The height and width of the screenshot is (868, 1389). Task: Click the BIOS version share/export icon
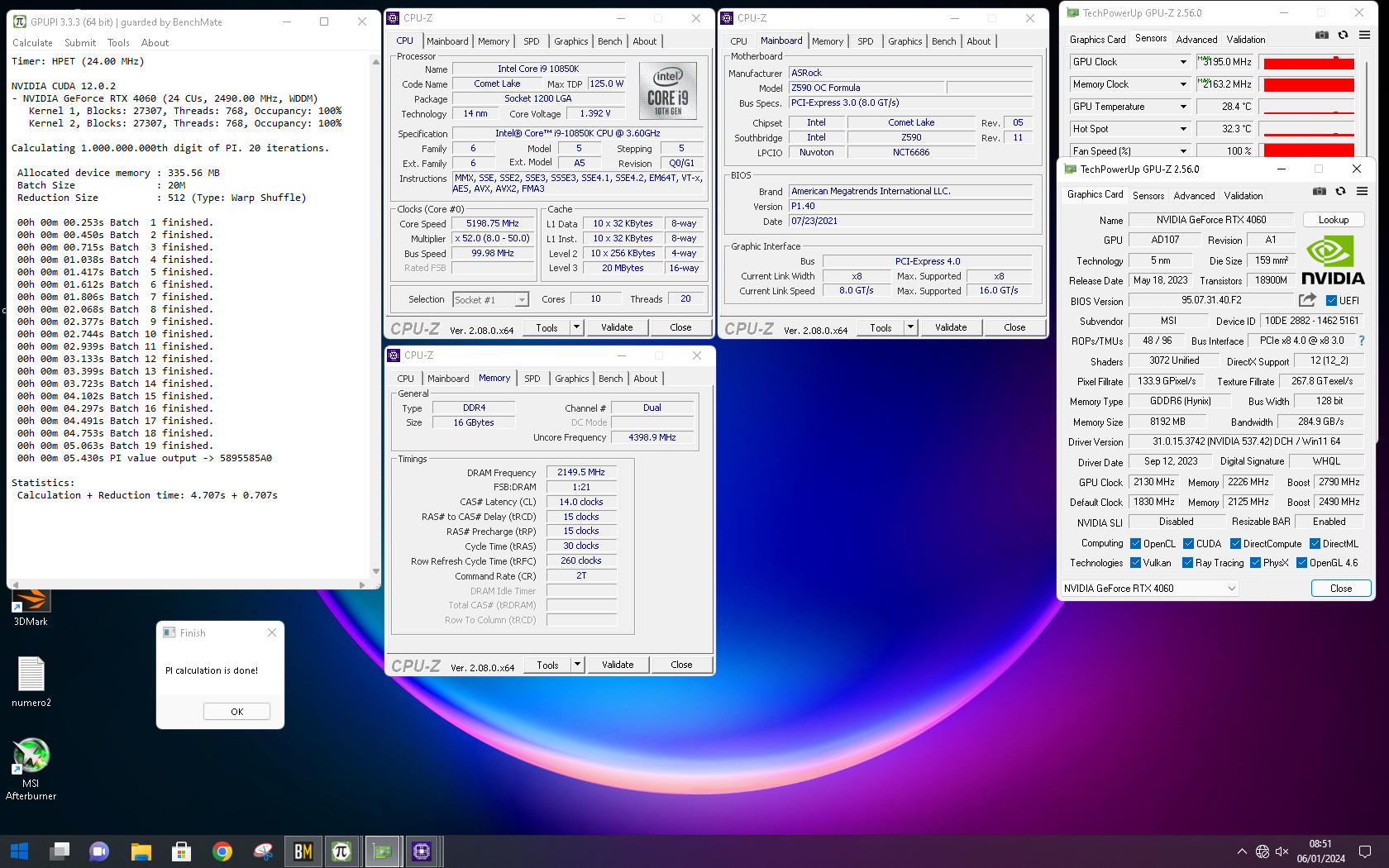click(1307, 300)
